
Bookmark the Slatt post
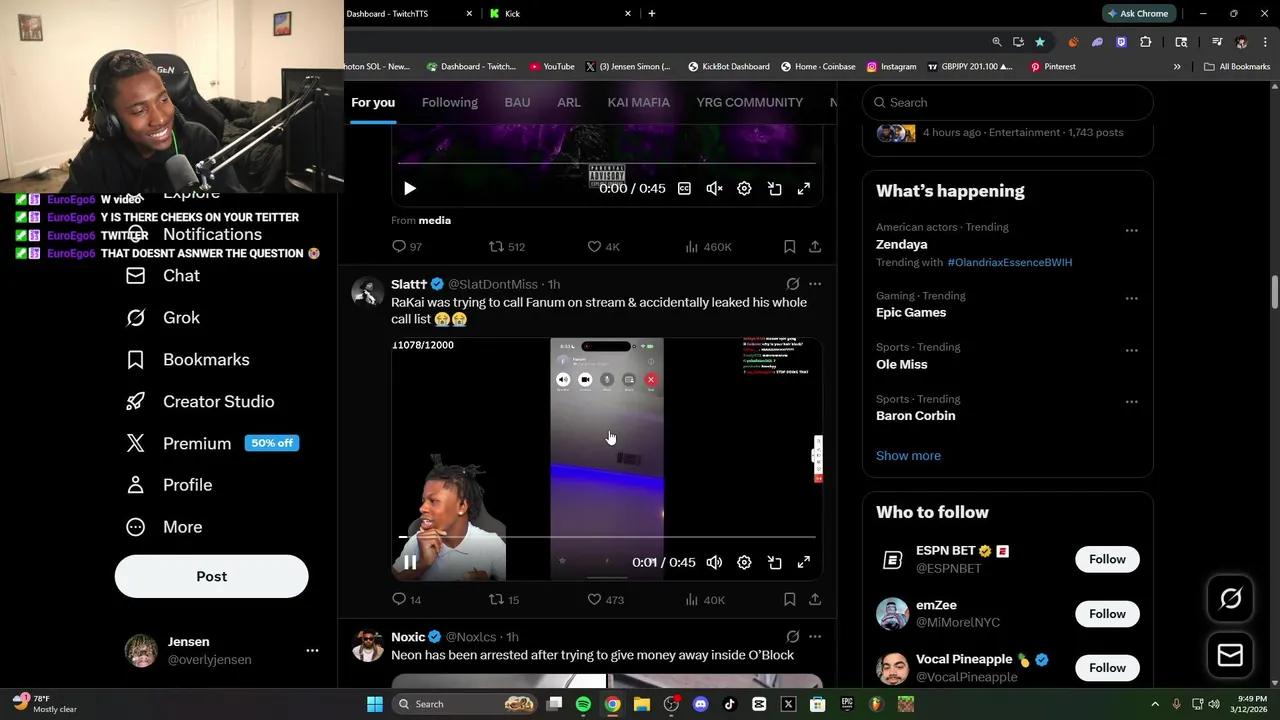(x=789, y=599)
